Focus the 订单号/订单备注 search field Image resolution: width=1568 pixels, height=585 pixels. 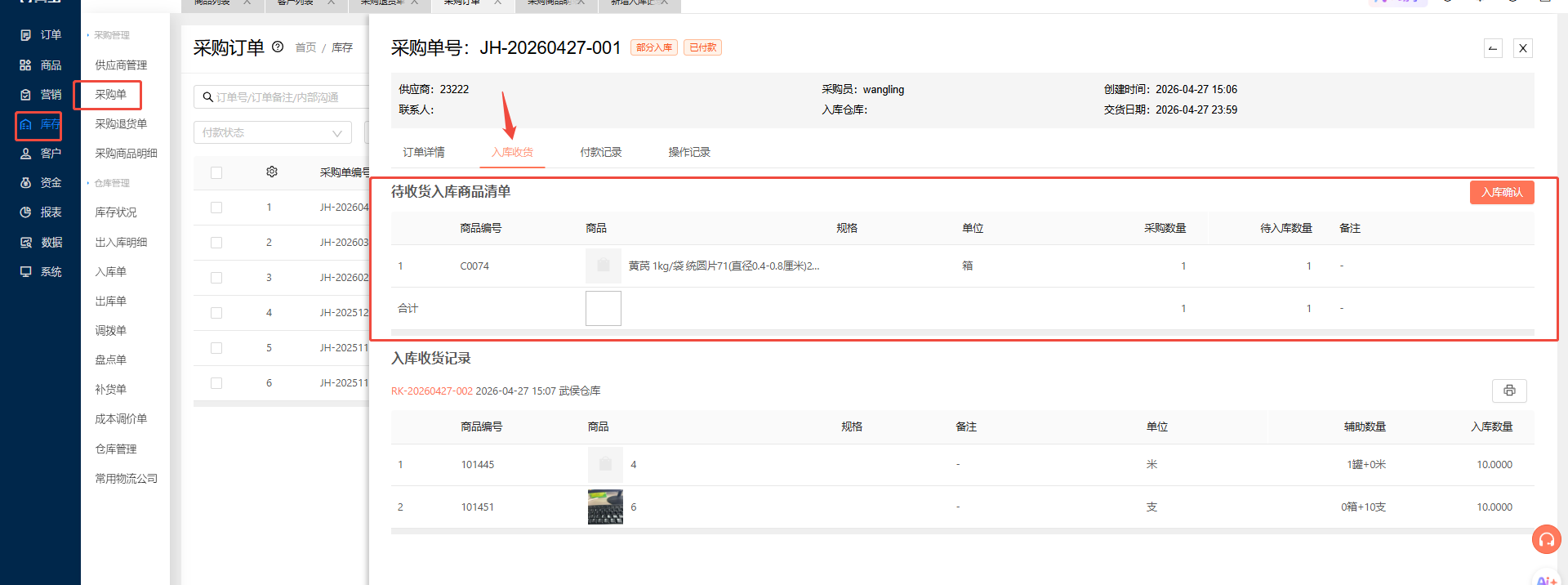(x=282, y=97)
